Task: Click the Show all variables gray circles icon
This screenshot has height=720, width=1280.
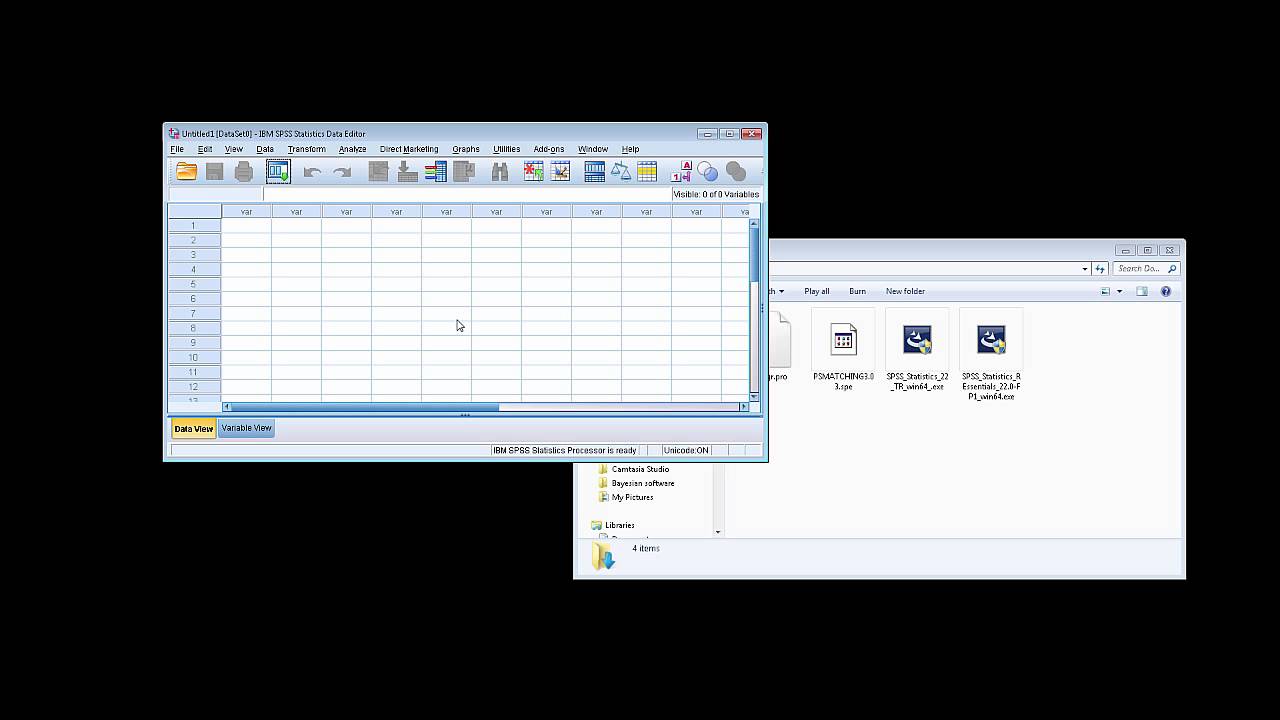Action: coord(736,172)
